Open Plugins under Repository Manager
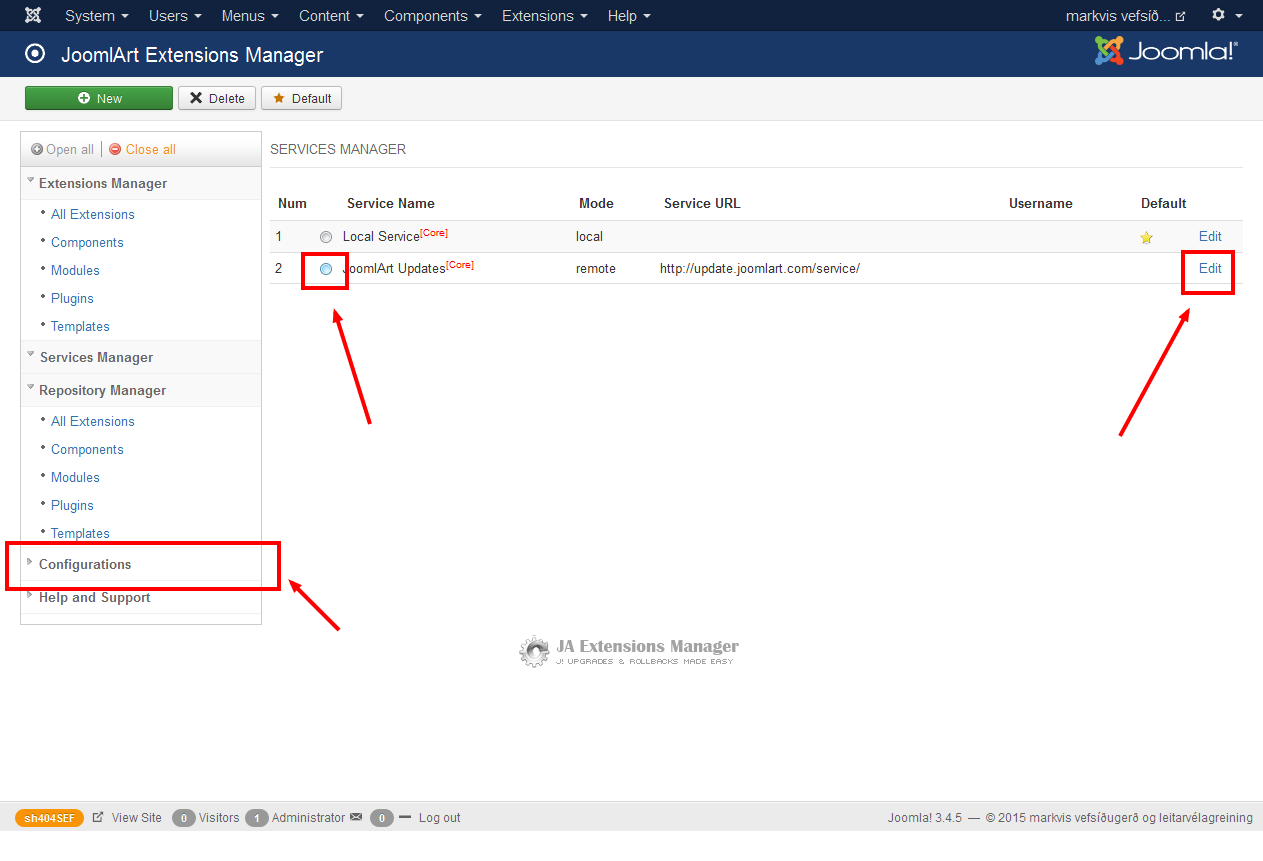 (x=72, y=505)
